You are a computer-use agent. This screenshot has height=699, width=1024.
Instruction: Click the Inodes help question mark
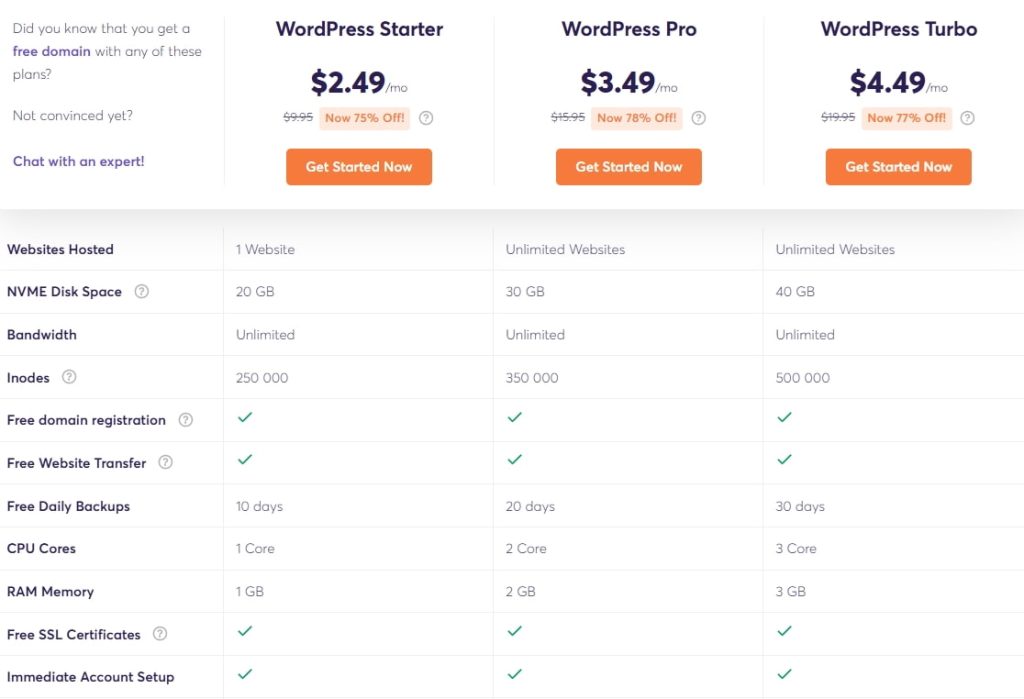point(69,378)
